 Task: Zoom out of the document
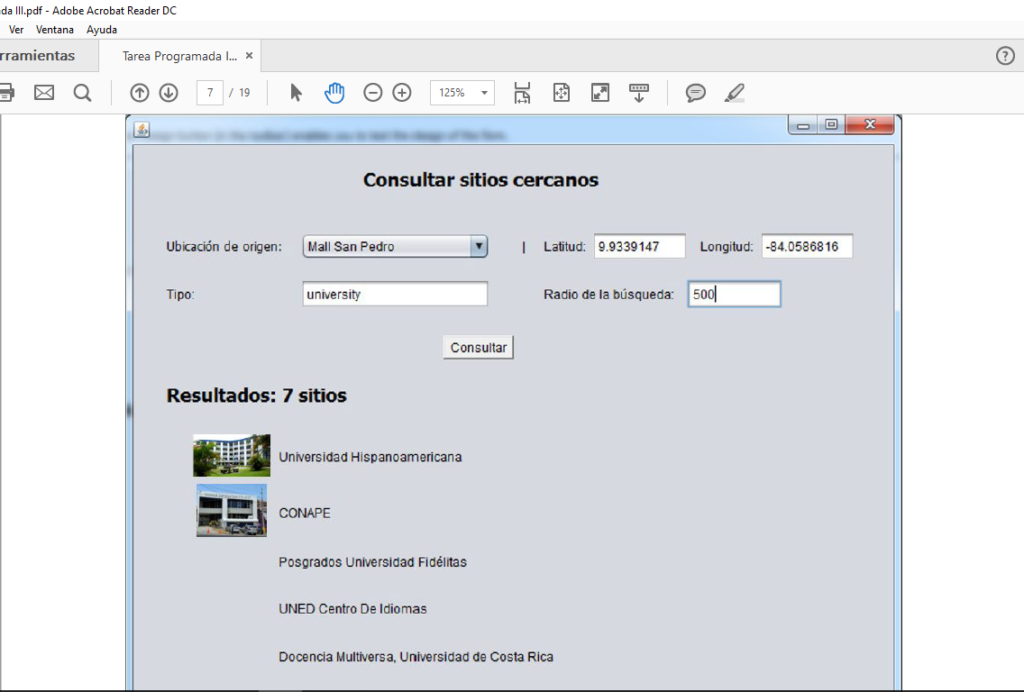click(x=372, y=92)
